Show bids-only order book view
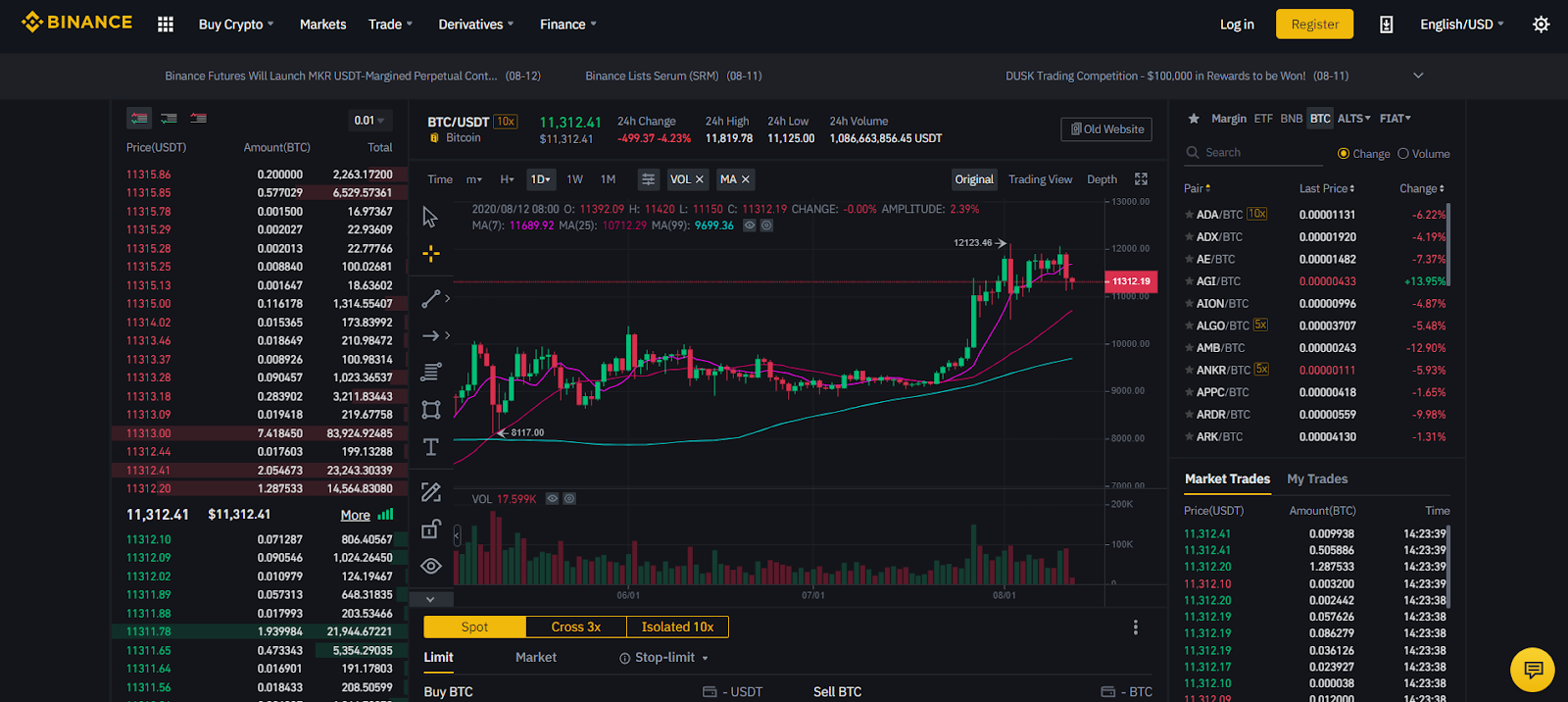The width and height of the screenshot is (1568, 702). pyautogui.click(x=169, y=119)
